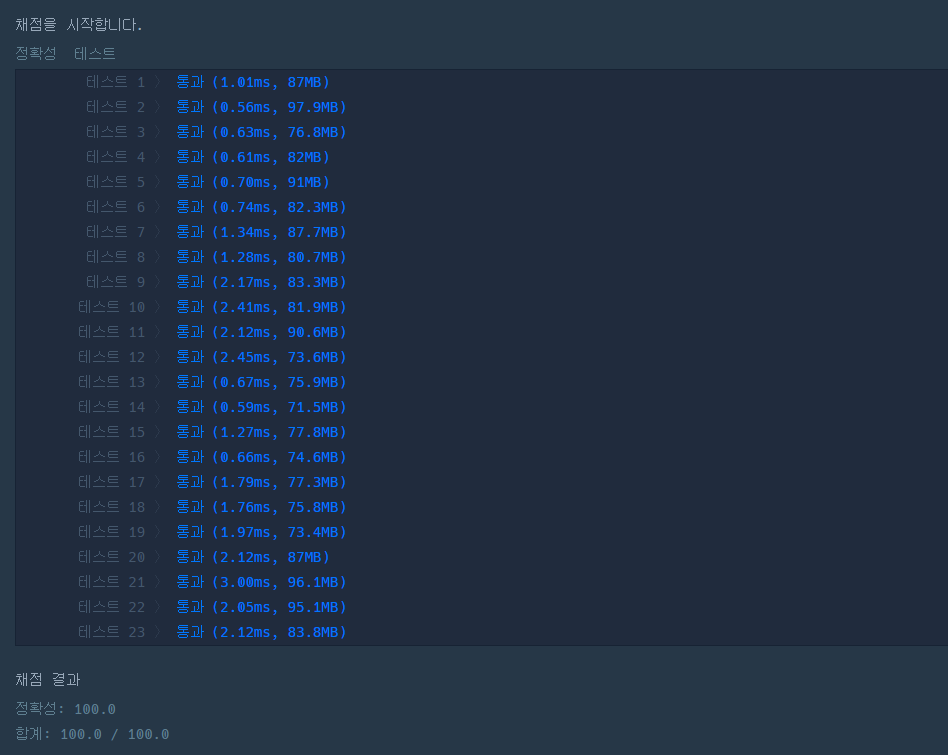Click the '테스트 19' row label
The height and width of the screenshot is (755, 948).
coord(112,532)
